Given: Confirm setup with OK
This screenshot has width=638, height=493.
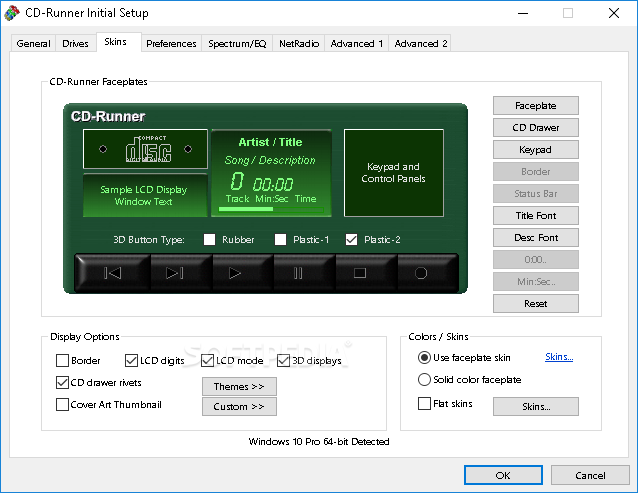Looking at the screenshot, I should coord(503,475).
